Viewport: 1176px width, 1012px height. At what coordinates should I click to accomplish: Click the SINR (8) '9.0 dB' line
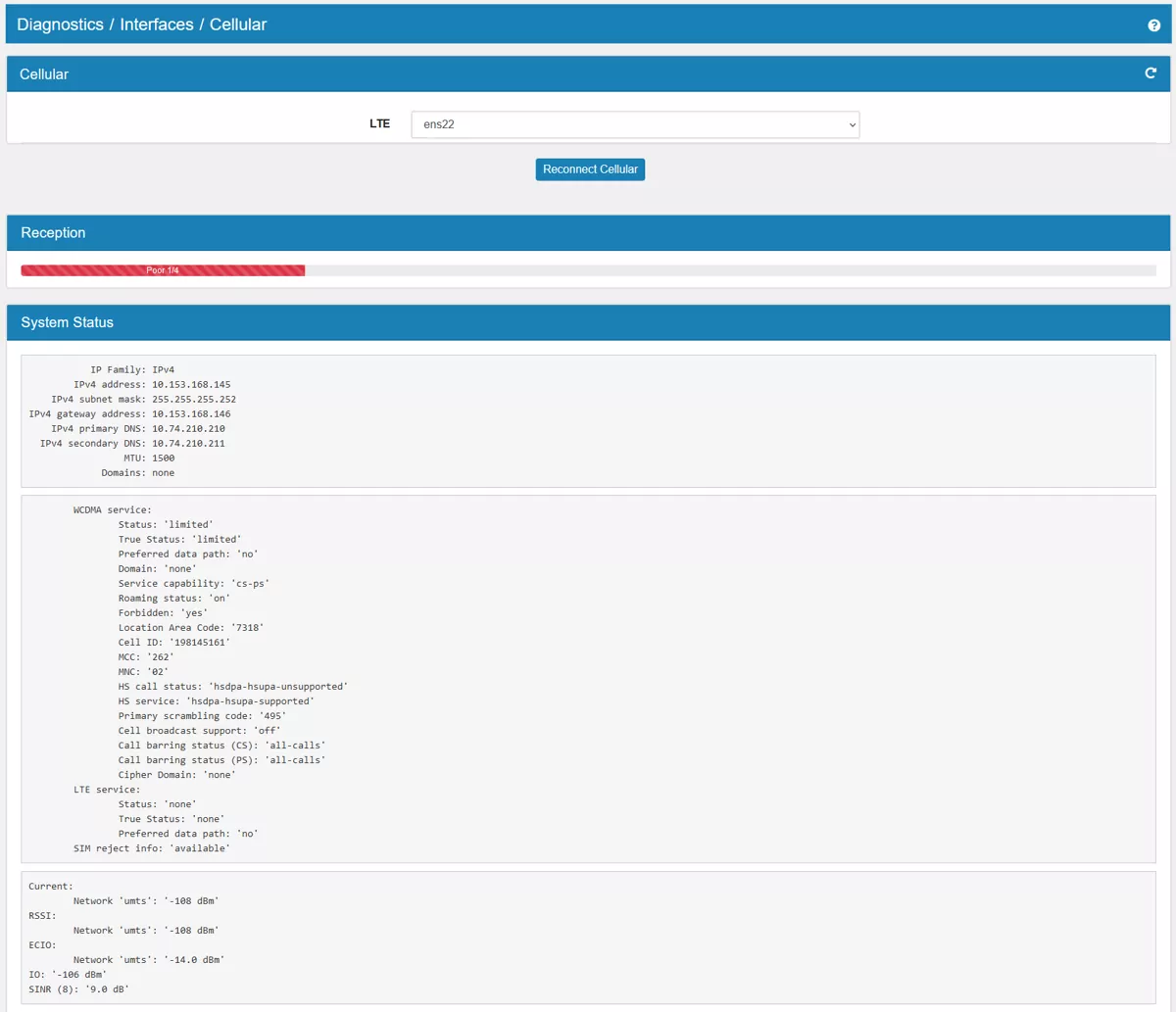tap(78, 989)
